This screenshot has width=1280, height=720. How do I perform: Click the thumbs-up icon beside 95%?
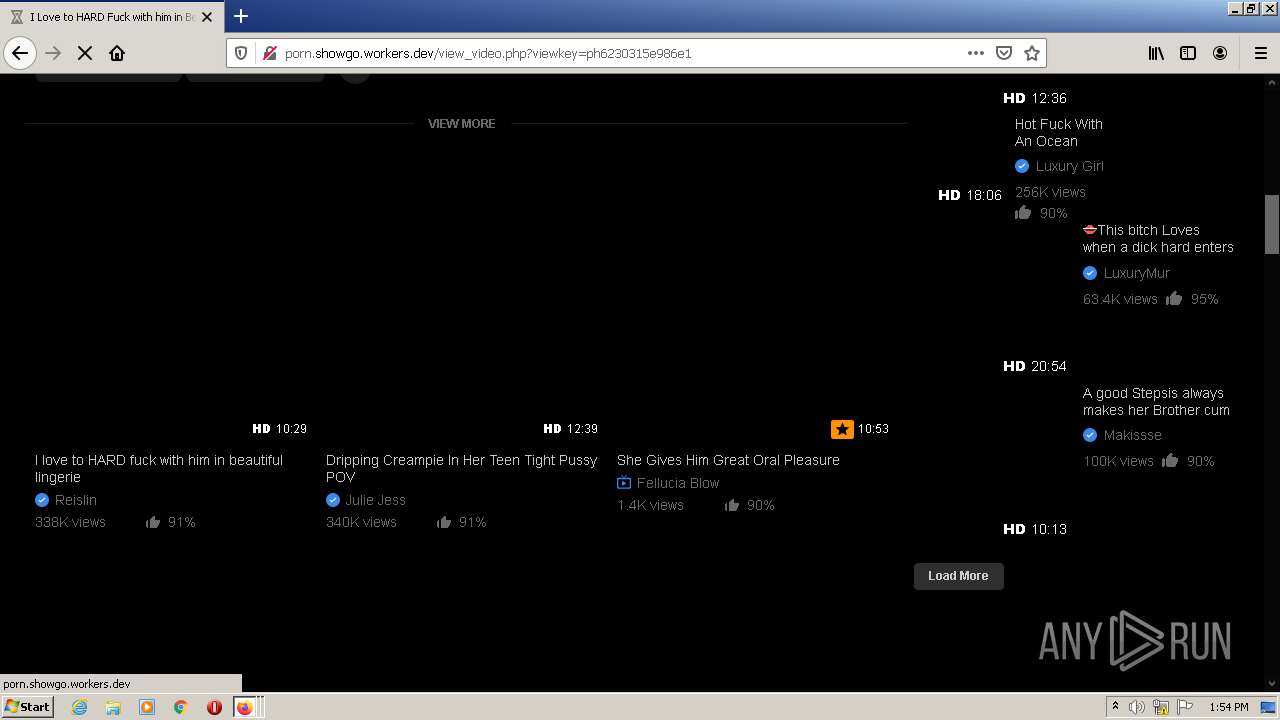[1174, 298]
